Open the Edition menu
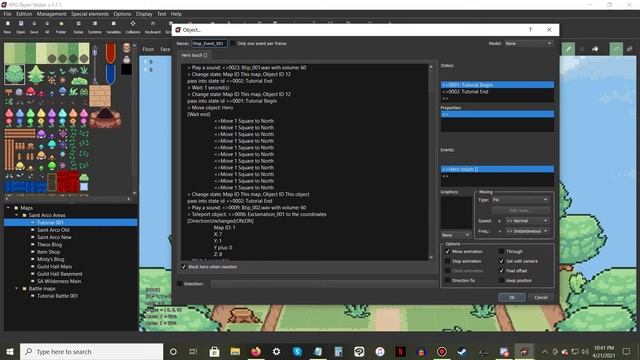The height and width of the screenshot is (360, 640). pyautogui.click(x=24, y=14)
